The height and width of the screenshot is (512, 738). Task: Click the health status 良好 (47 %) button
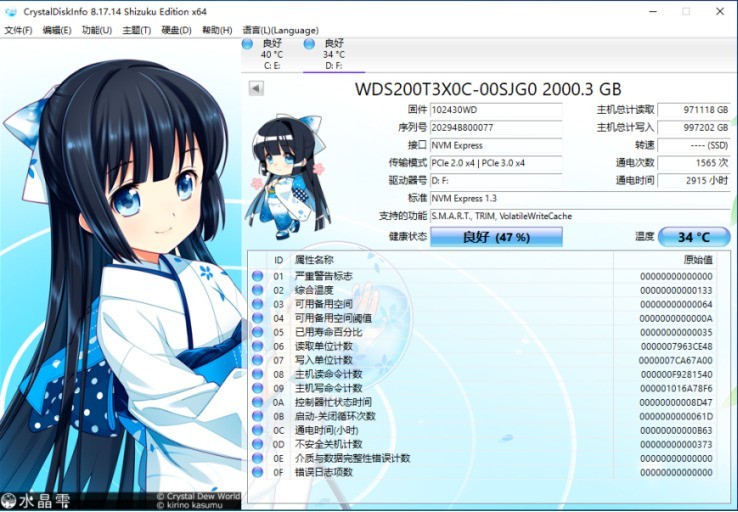[496, 237]
